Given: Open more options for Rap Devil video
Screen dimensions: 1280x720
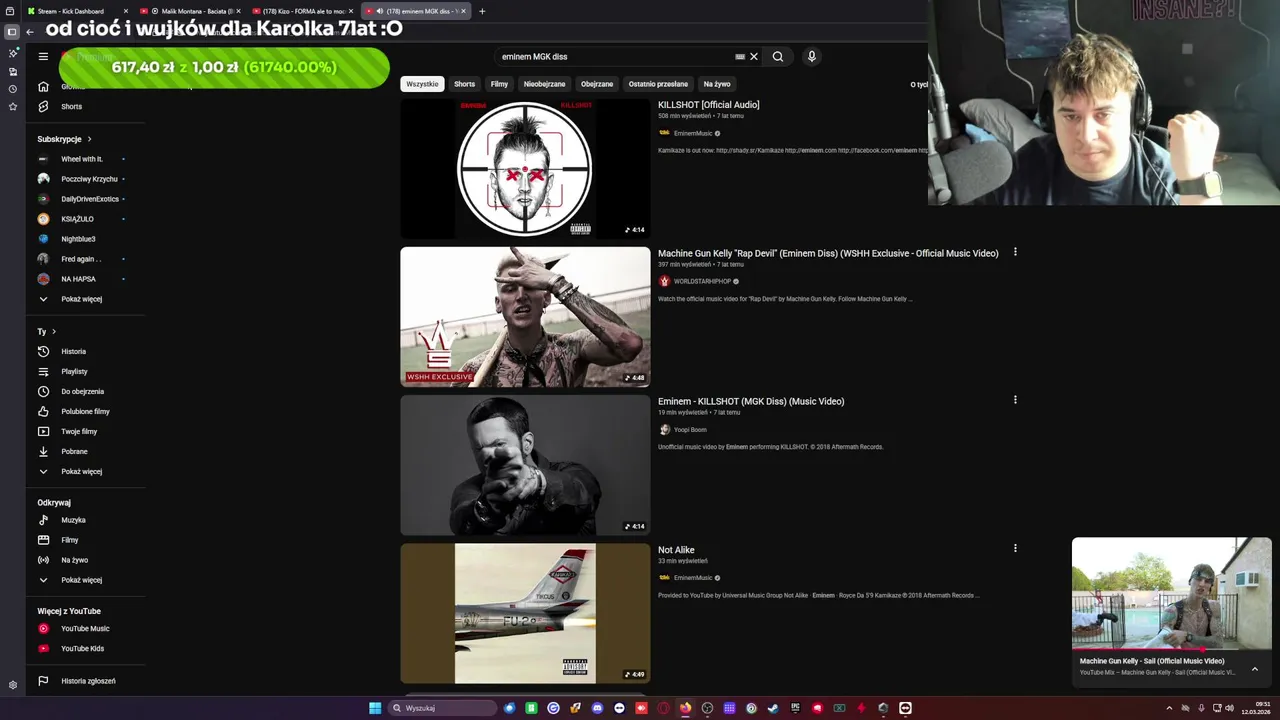Looking at the screenshot, I should [1015, 252].
